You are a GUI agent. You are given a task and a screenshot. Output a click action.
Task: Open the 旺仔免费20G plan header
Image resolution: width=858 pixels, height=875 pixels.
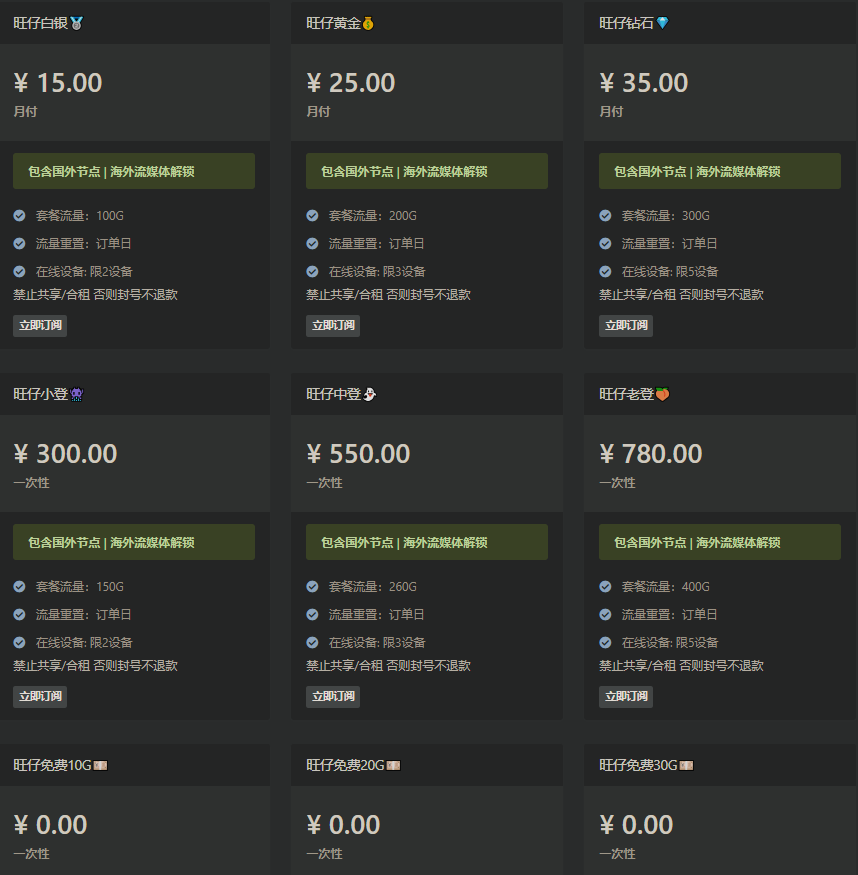[427, 765]
